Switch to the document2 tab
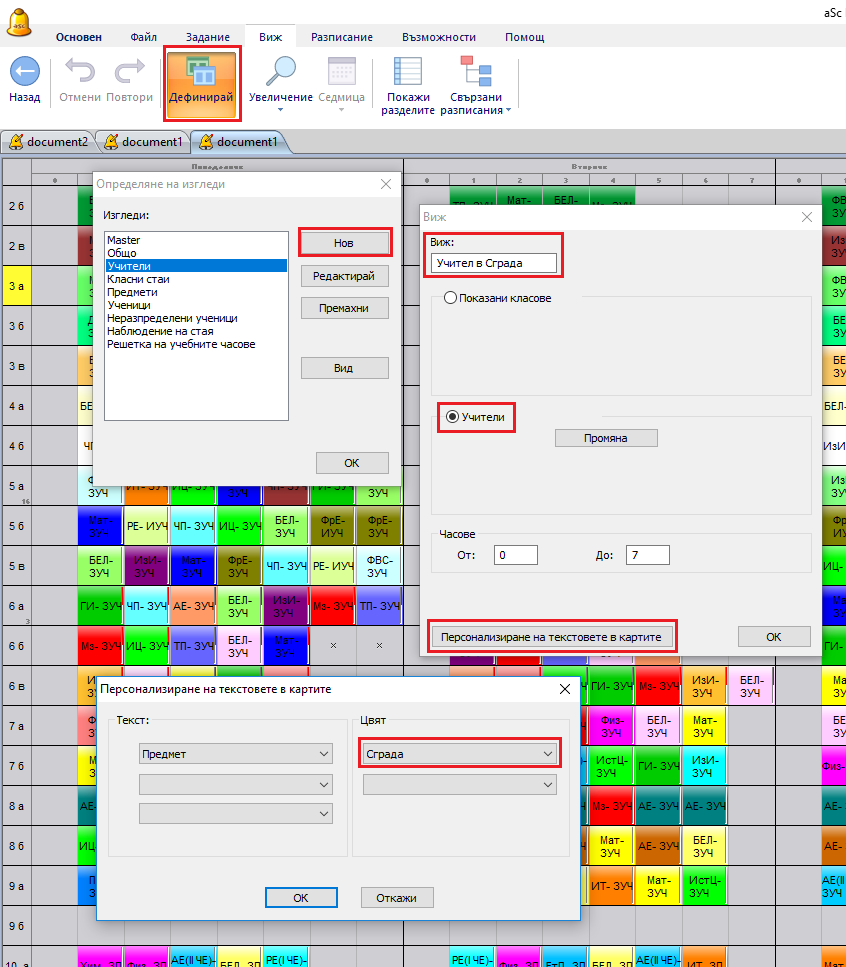The width and height of the screenshot is (846, 967). (49, 142)
